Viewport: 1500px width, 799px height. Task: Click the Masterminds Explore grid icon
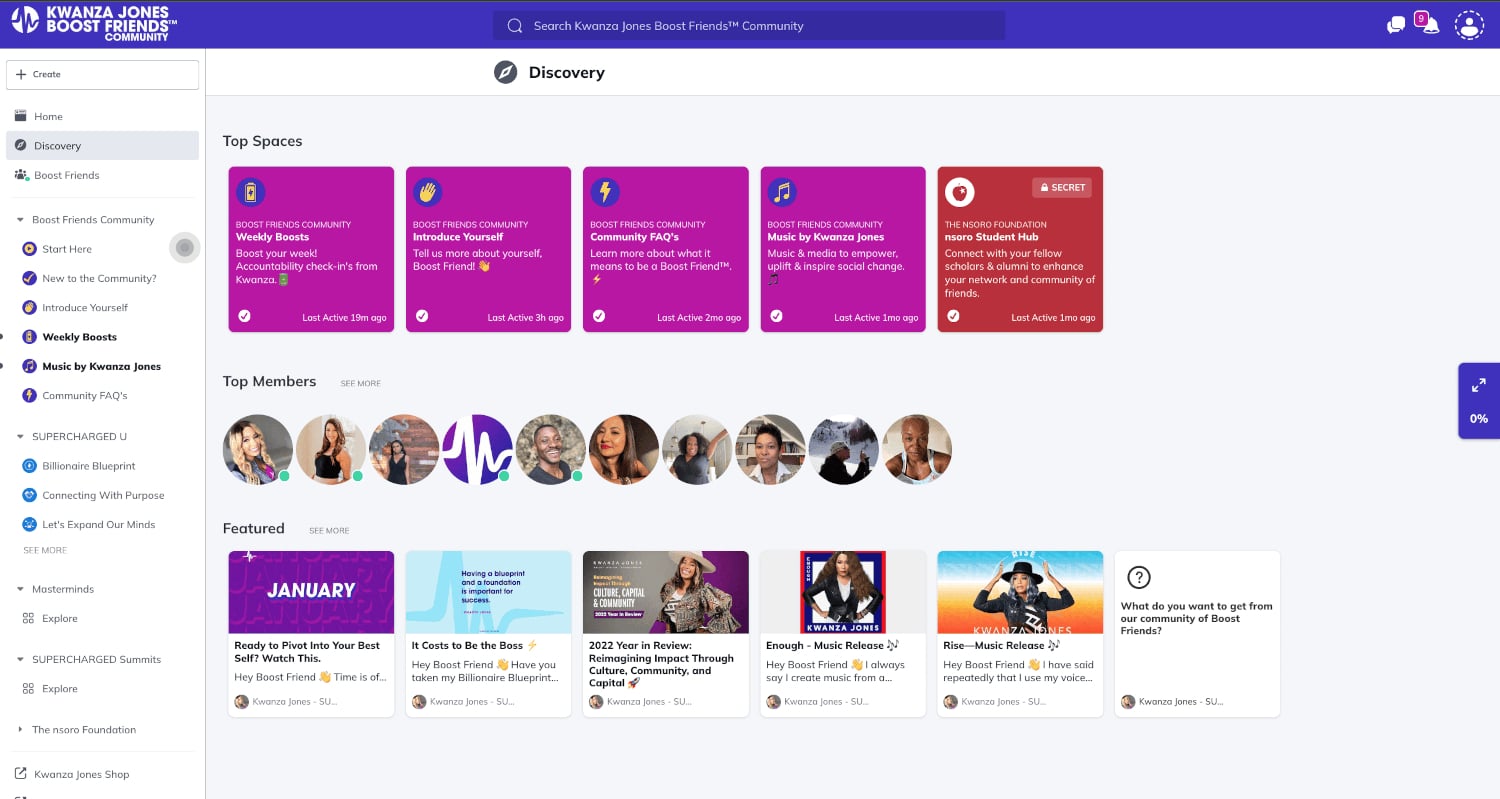click(x=29, y=619)
